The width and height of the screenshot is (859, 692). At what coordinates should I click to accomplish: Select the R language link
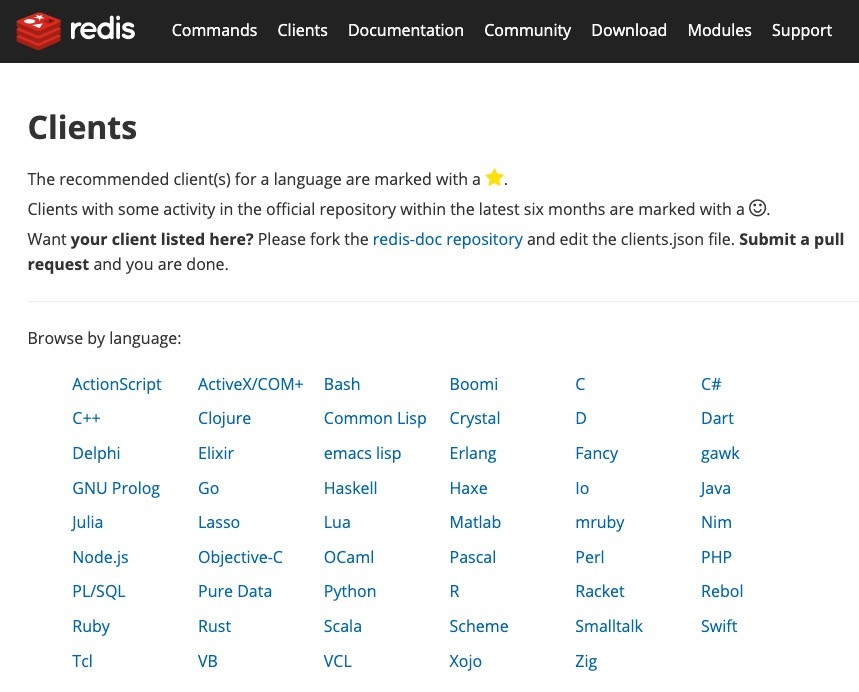click(x=454, y=591)
